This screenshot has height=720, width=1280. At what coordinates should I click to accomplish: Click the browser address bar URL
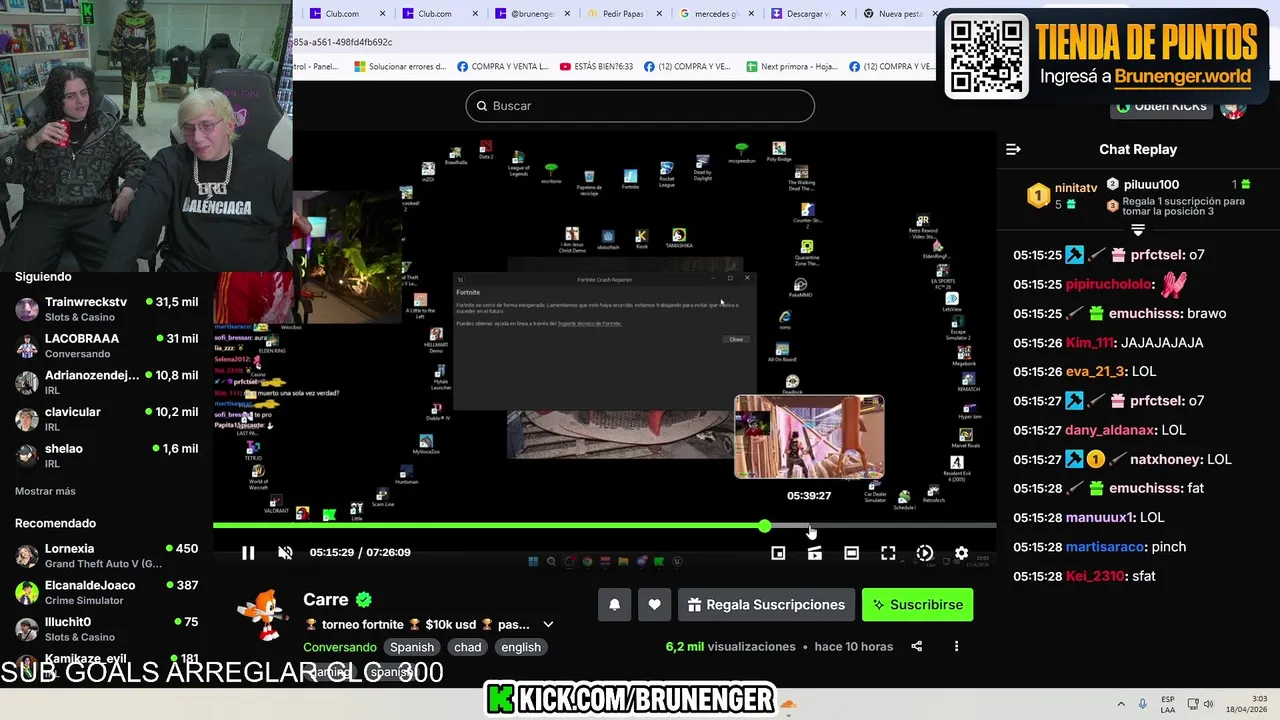342,42
